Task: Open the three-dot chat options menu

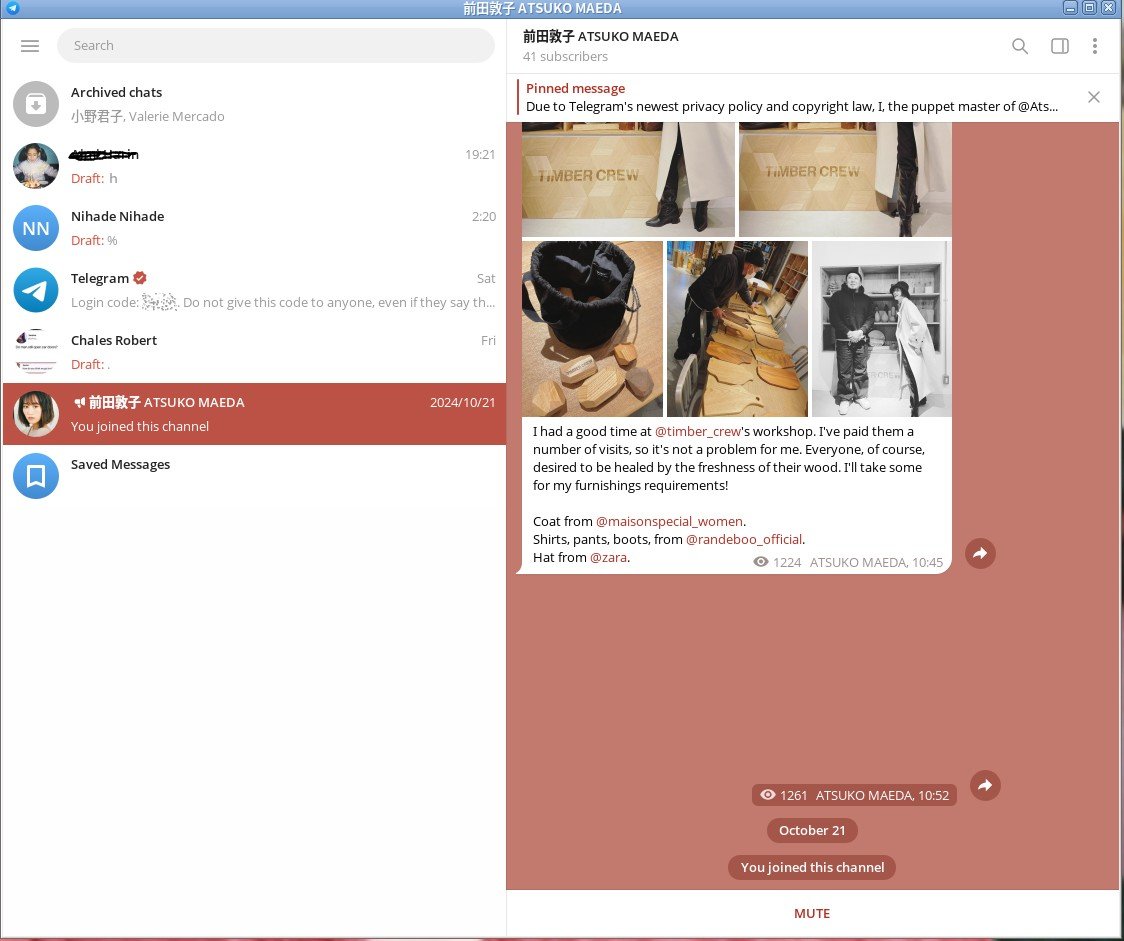Action: (1095, 46)
